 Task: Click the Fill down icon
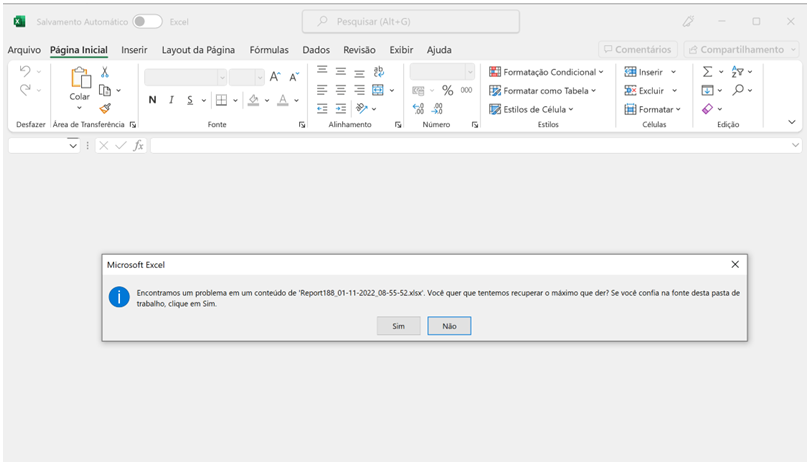tap(707, 90)
